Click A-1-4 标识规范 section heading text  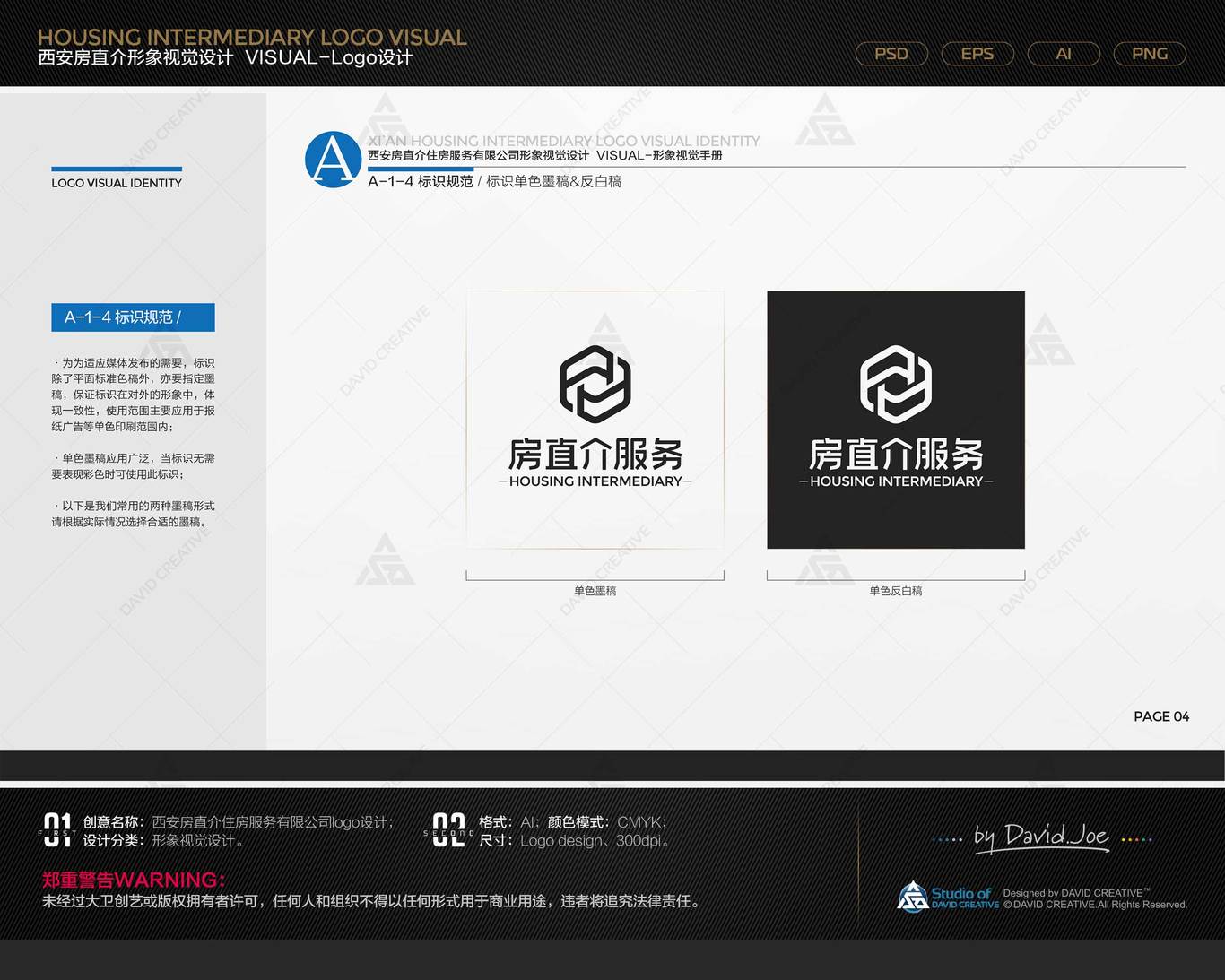[421, 181]
